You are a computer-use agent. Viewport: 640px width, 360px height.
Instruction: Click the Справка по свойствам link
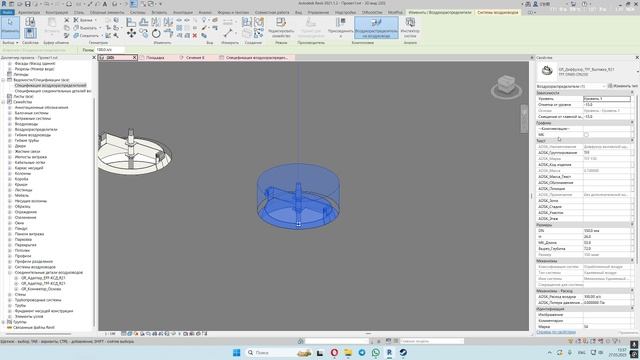pyautogui.click(x=556, y=332)
